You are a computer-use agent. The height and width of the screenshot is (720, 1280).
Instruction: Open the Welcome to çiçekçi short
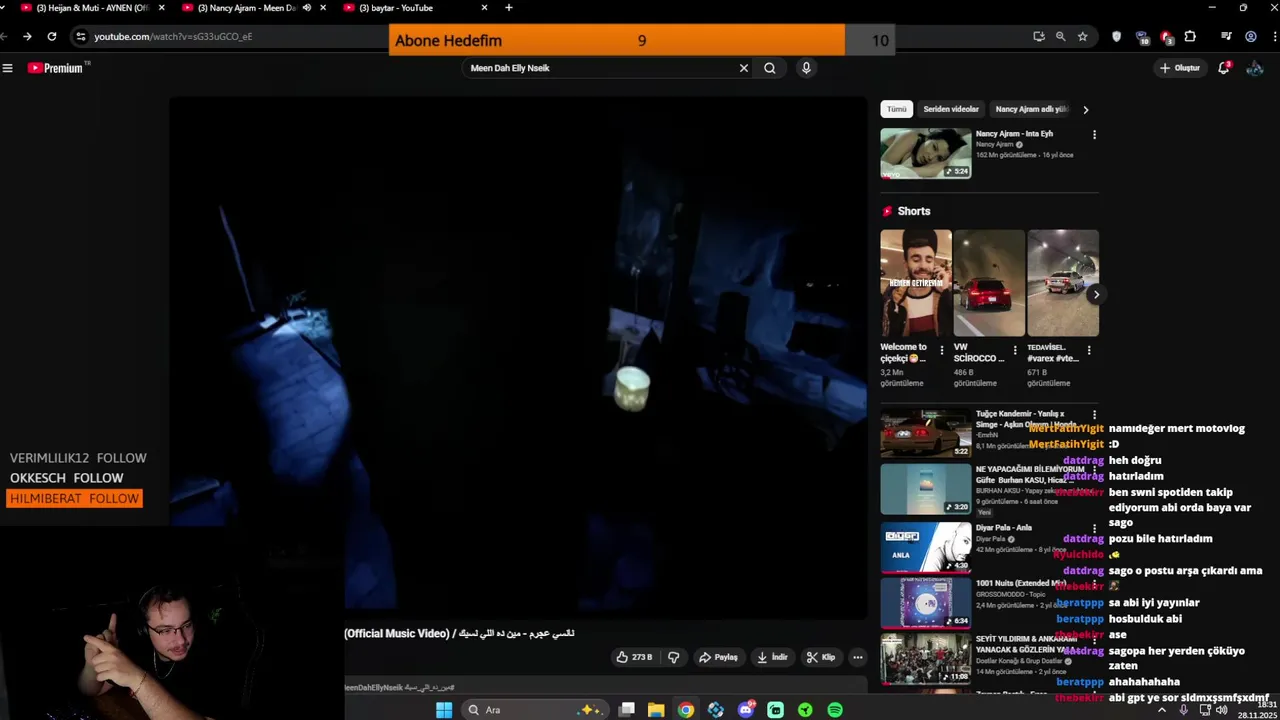pos(916,283)
